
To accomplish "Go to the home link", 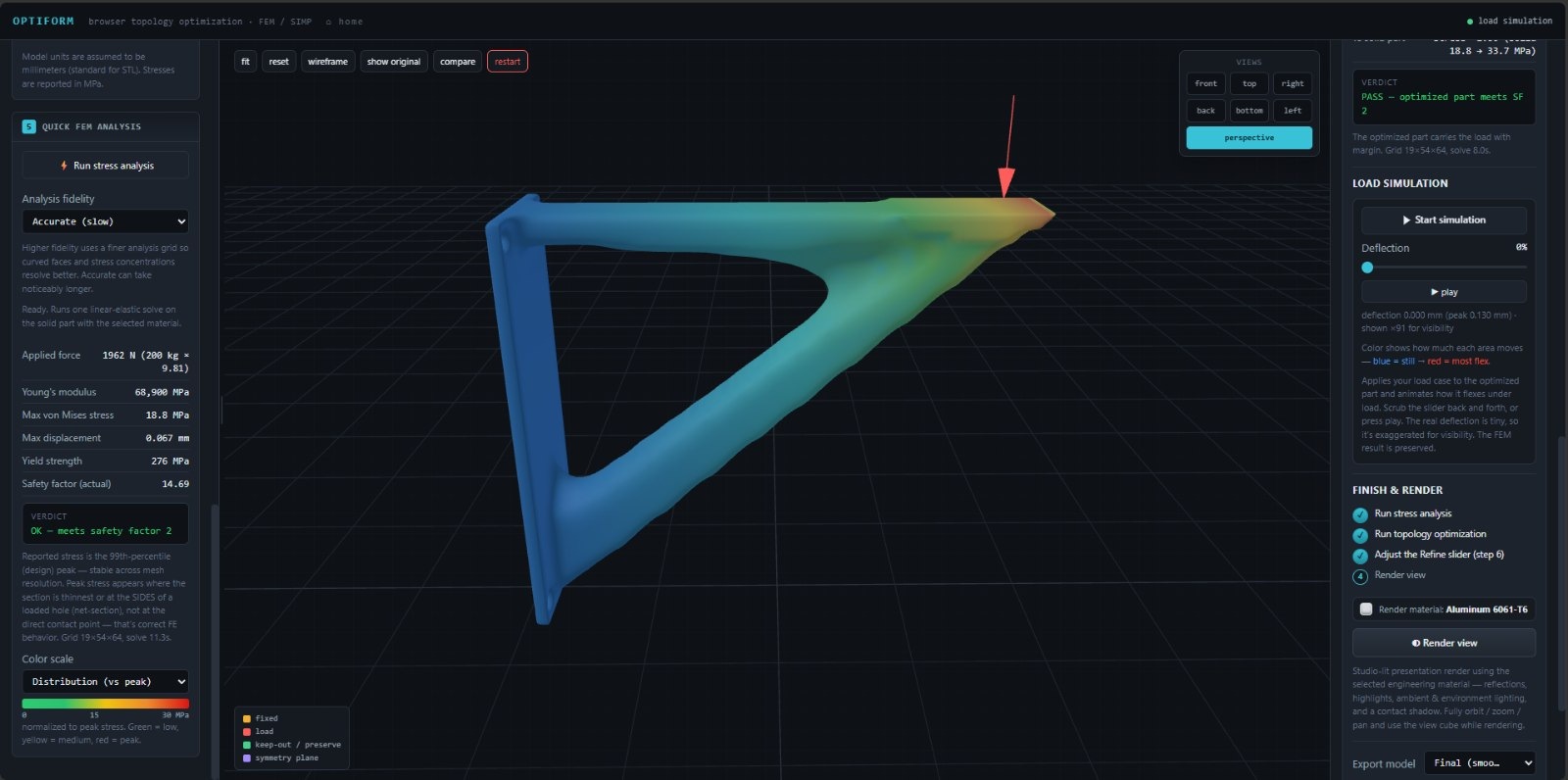I will [x=344, y=21].
